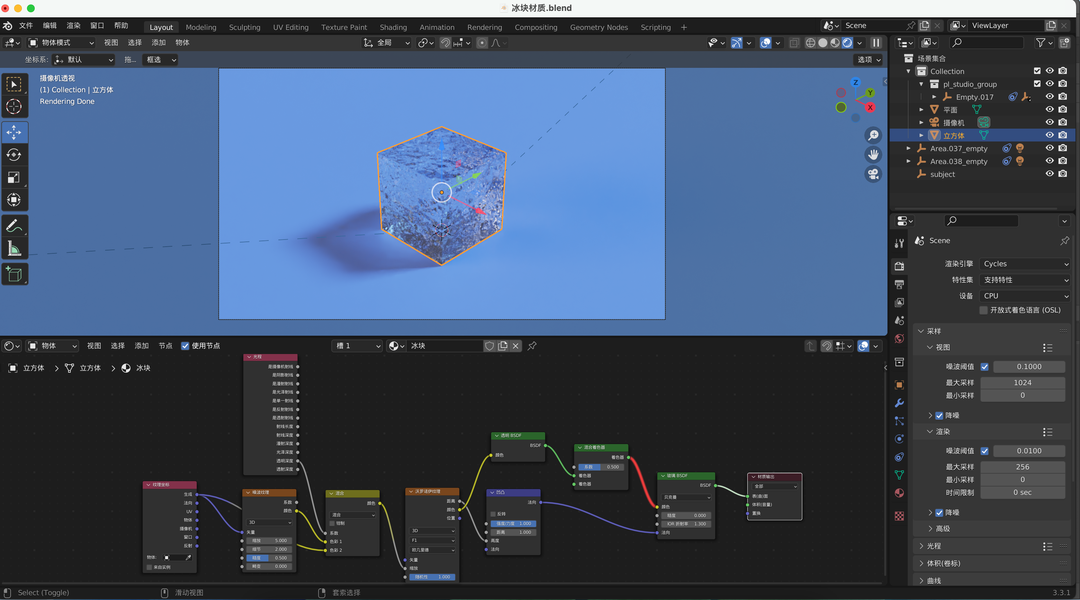
Task: Switch to the Modeling workspace tab
Action: point(200,27)
